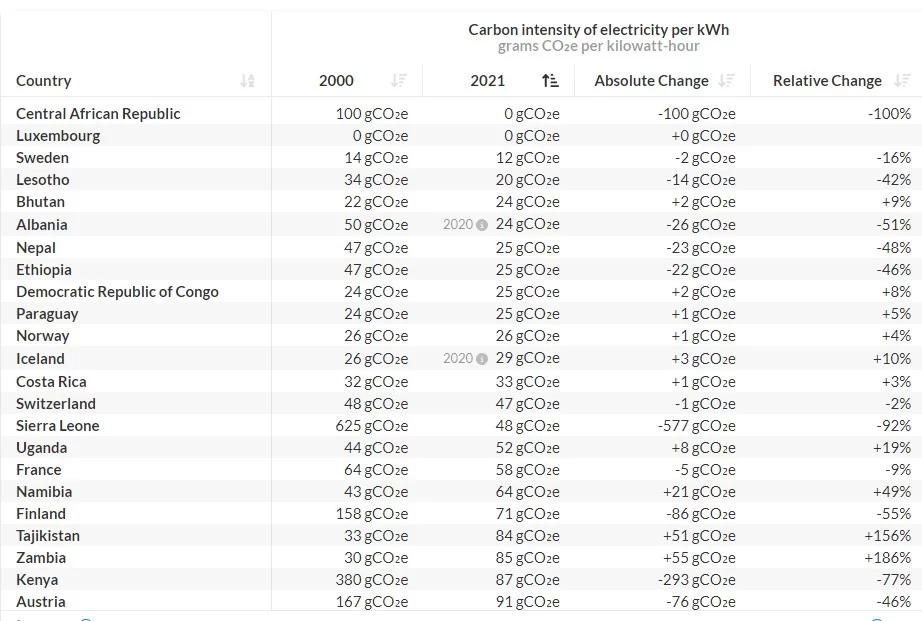The width and height of the screenshot is (922, 621).
Task: Select the Austria row name
Action: 41,602
